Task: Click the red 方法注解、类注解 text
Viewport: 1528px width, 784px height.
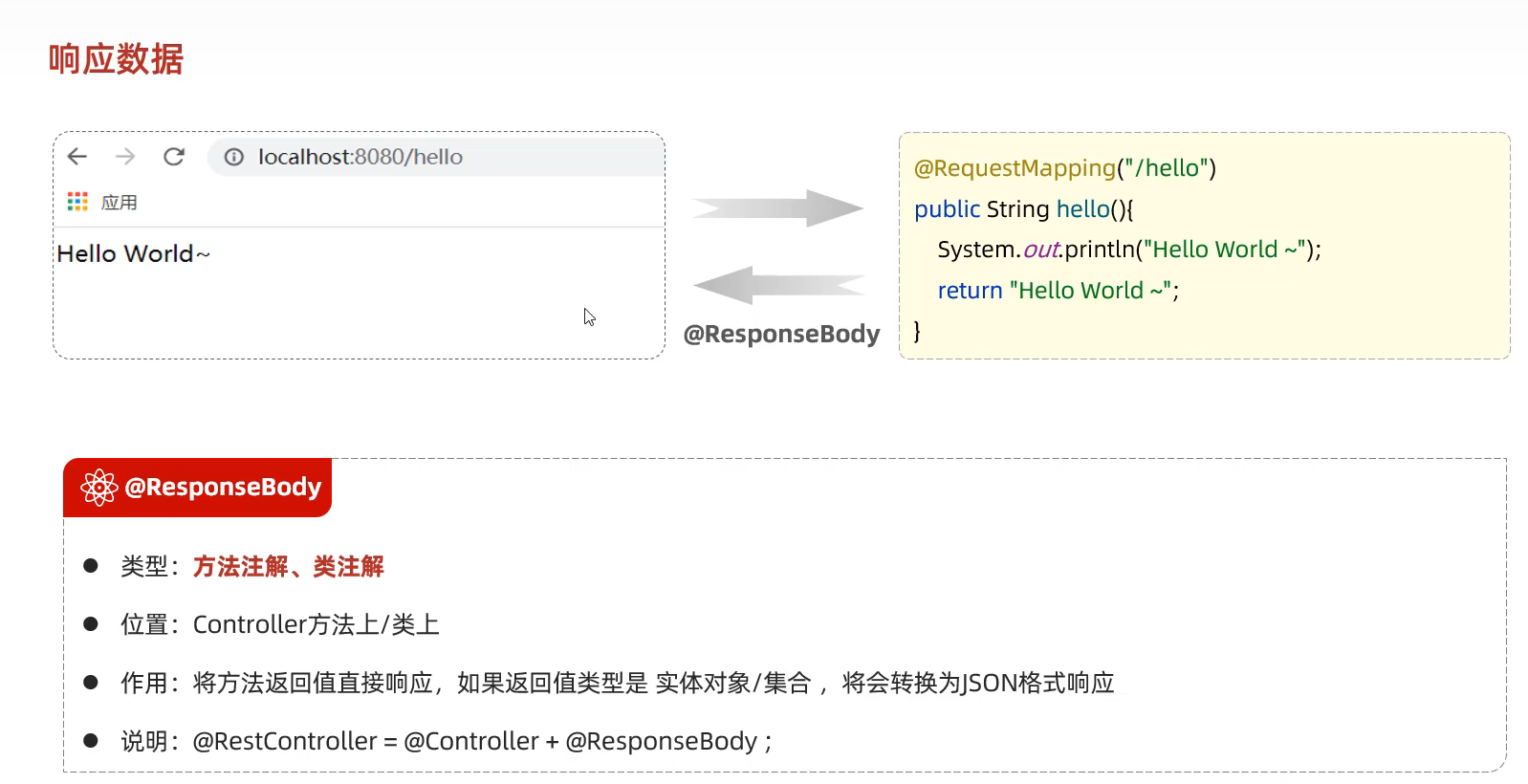Action: [288, 567]
